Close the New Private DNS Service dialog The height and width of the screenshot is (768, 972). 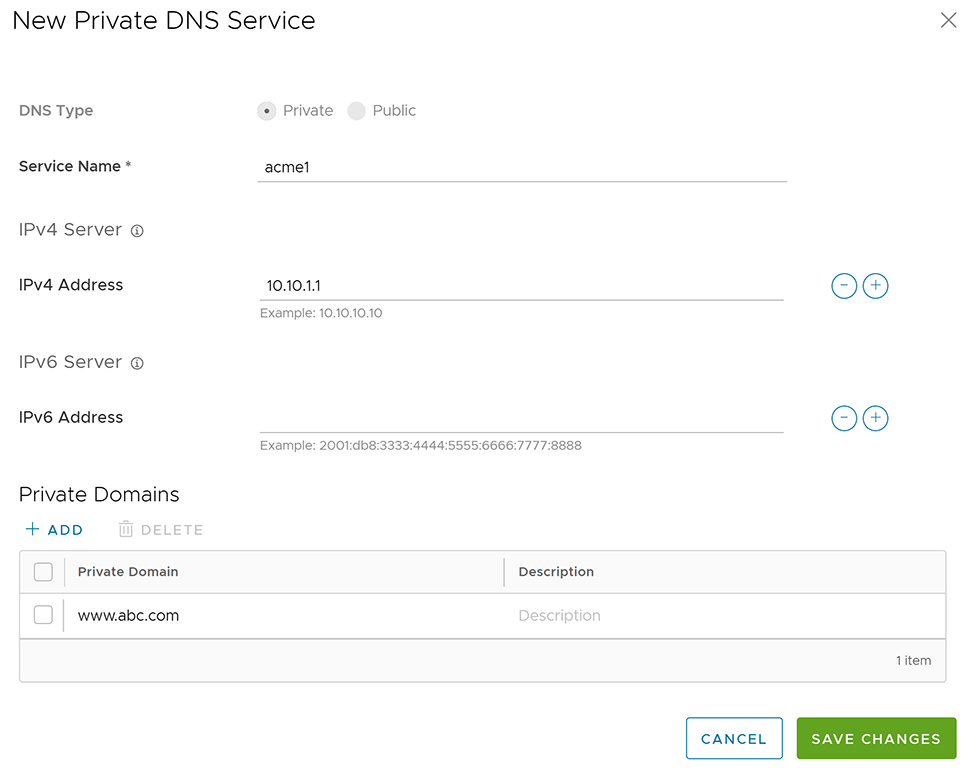coord(948,20)
